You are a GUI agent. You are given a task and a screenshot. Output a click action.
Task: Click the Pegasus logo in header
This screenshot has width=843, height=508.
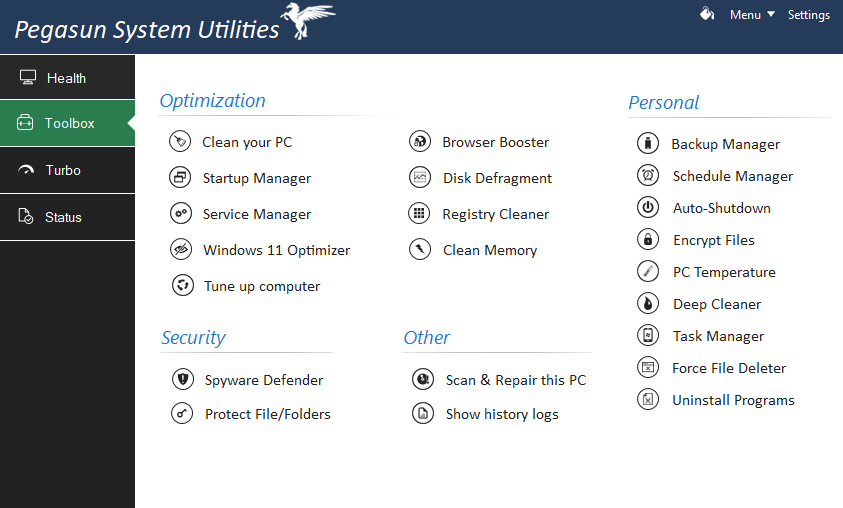pyautogui.click(x=311, y=23)
